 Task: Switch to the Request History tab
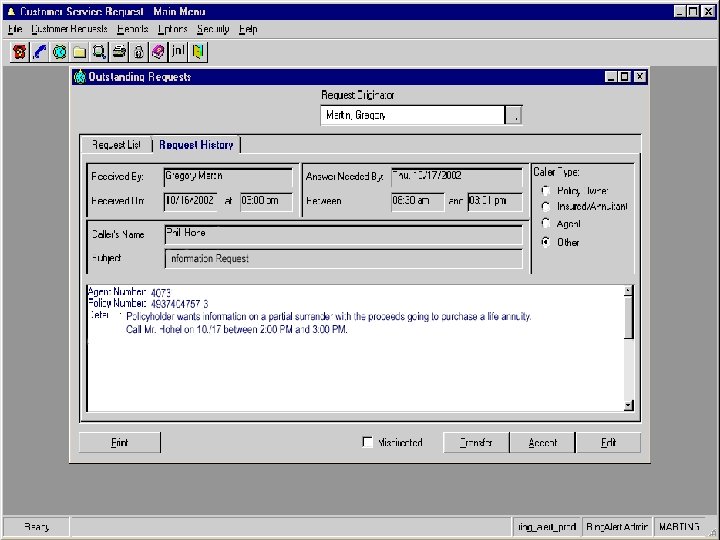(x=196, y=145)
